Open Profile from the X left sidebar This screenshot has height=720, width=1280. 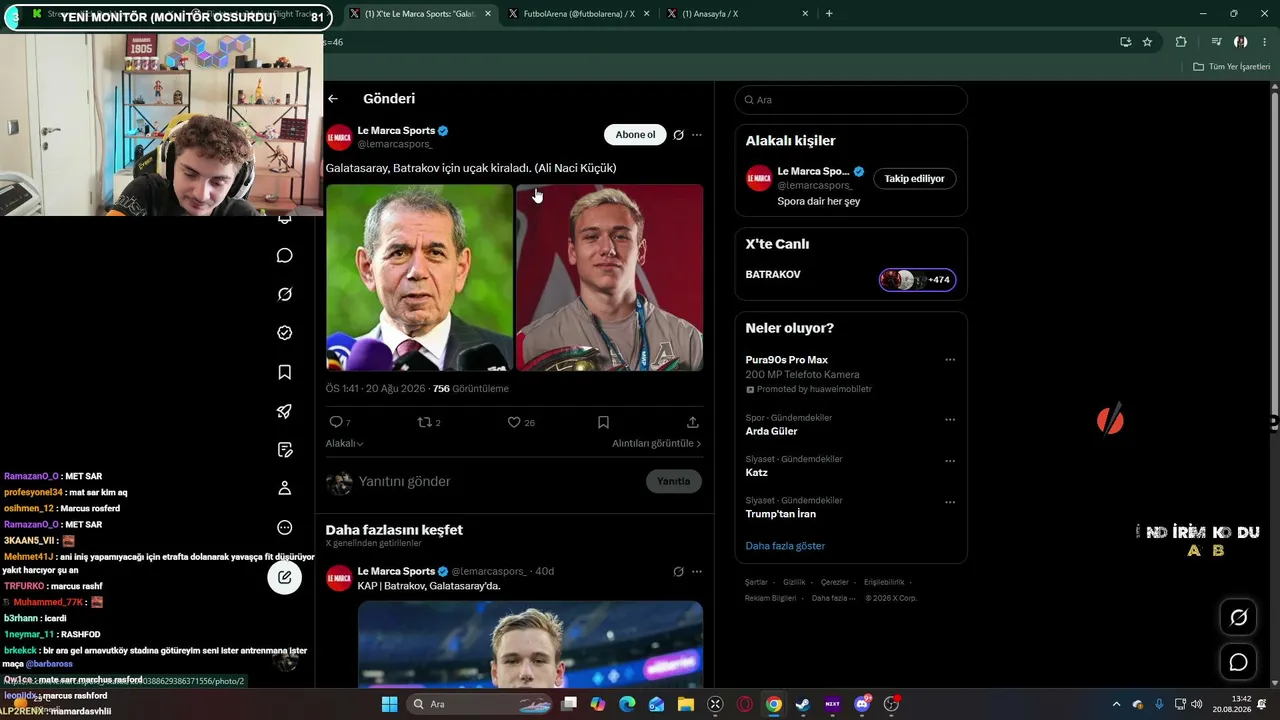[285, 488]
